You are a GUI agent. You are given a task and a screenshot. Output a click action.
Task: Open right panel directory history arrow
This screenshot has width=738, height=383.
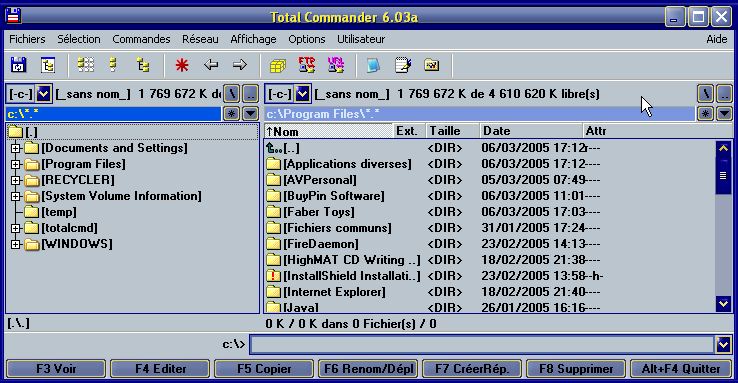point(724,114)
